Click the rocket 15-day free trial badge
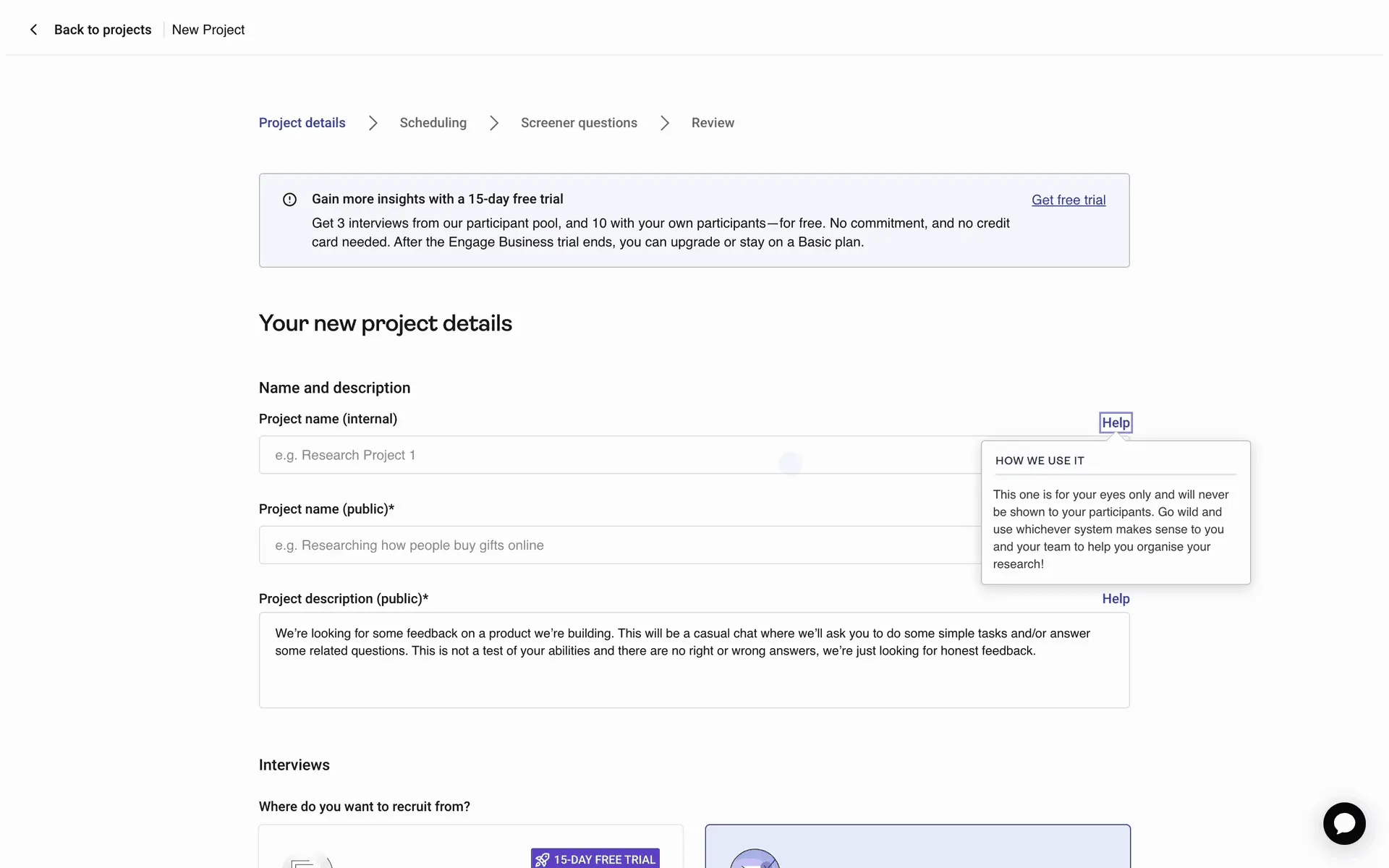 click(595, 859)
